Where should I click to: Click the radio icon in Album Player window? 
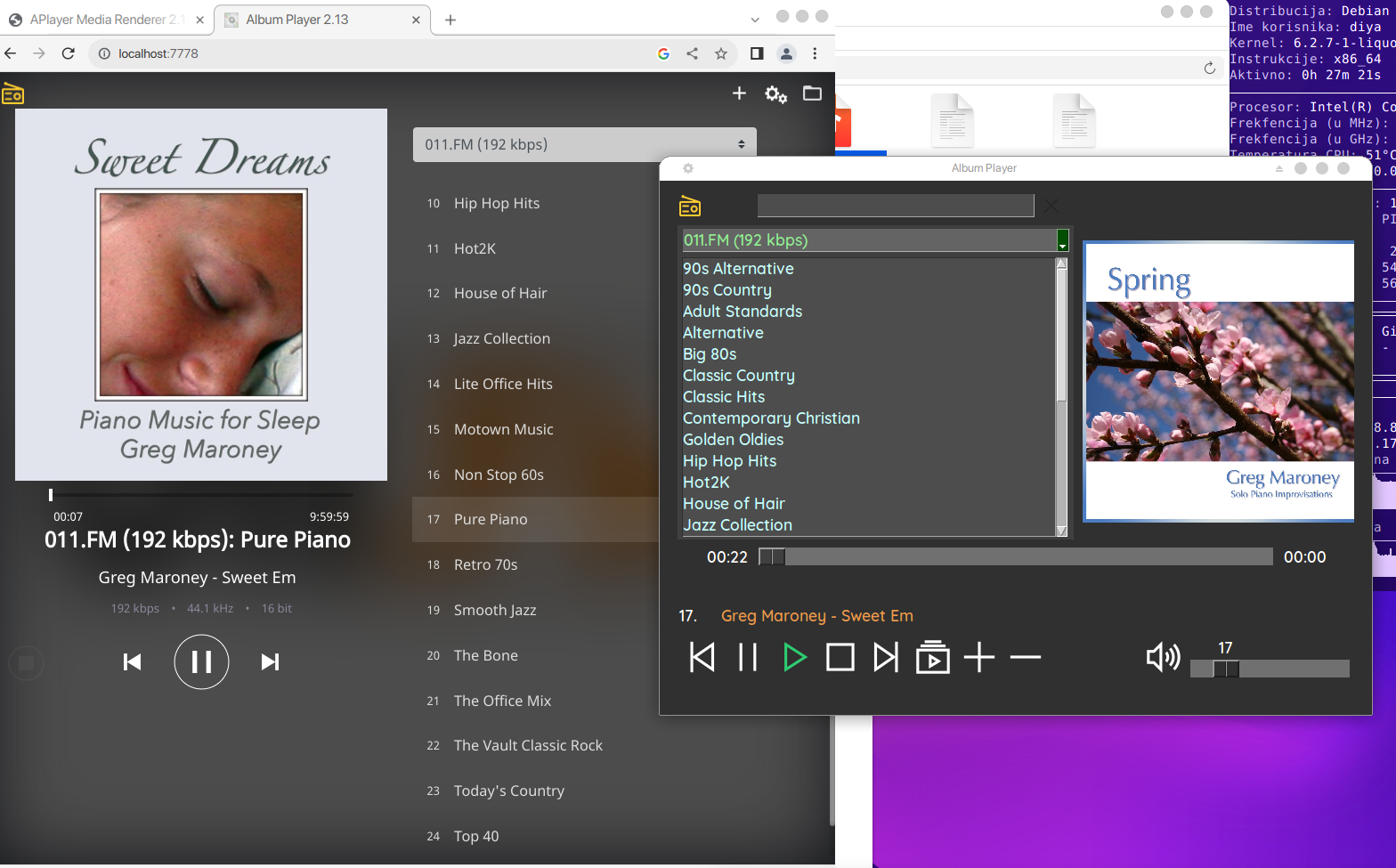tap(690, 206)
